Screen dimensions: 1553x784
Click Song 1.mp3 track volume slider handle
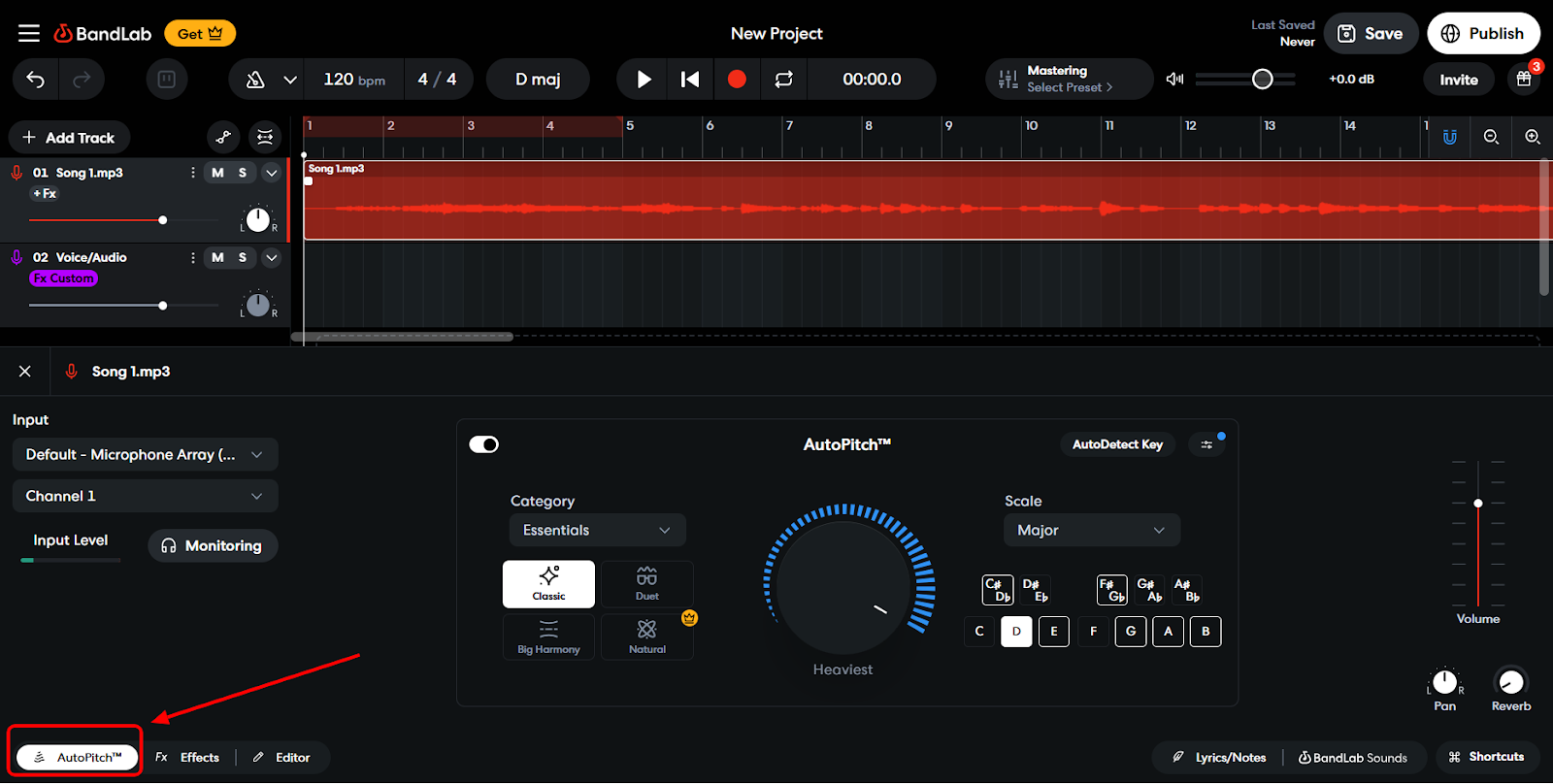pos(162,220)
